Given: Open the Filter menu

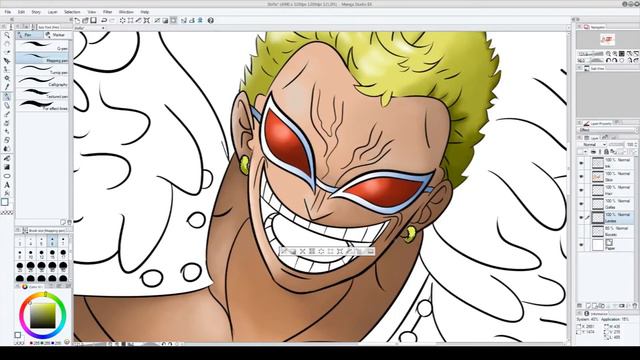Looking at the screenshot, I should click(107, 12).
